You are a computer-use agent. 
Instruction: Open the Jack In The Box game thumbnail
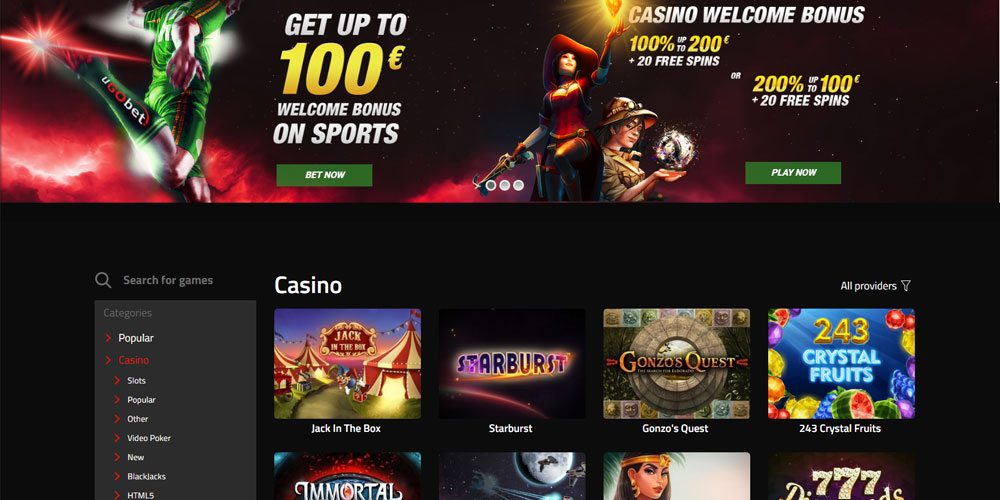pos(348,364)
